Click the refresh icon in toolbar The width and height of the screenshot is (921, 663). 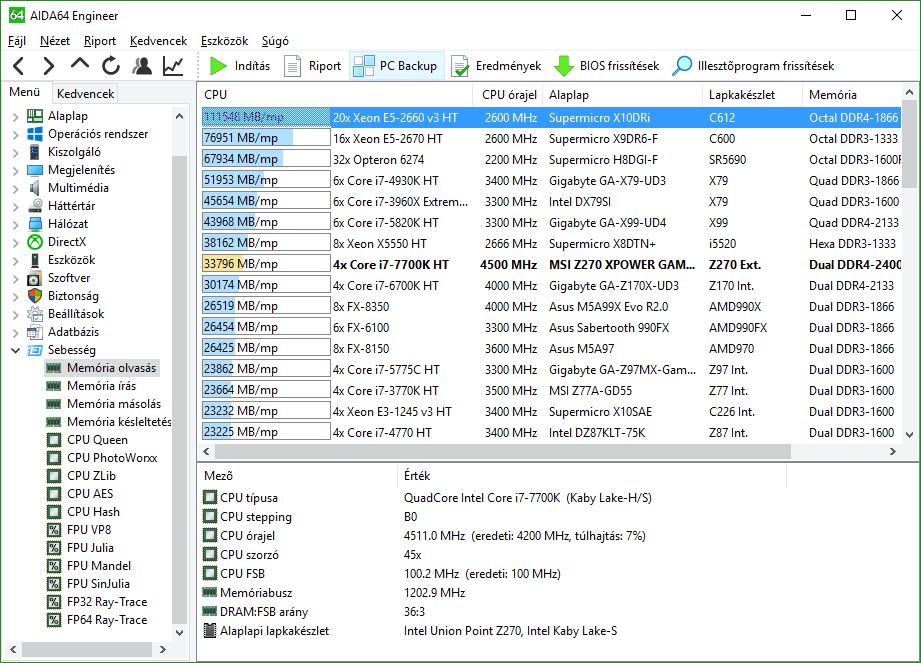point(111,66)
